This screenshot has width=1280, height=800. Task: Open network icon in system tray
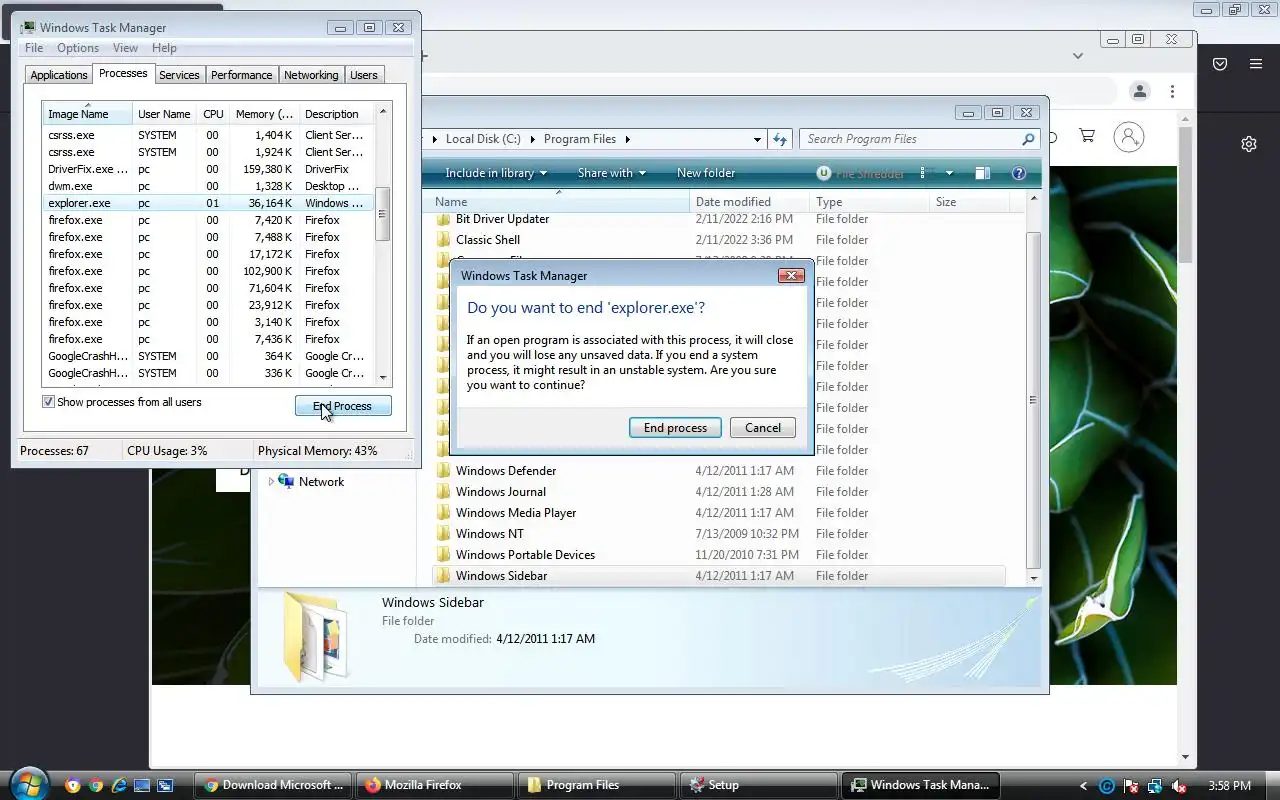1155,786
